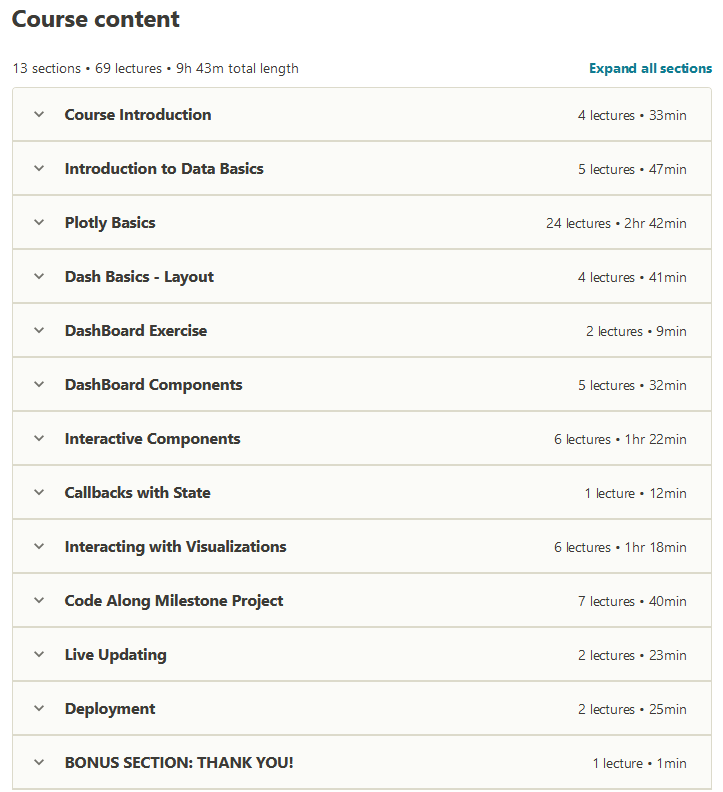This screenshot has width=723, height=792.
Task: Click chevron beside Introduction to Data Basics
Action: pos(39,168)
